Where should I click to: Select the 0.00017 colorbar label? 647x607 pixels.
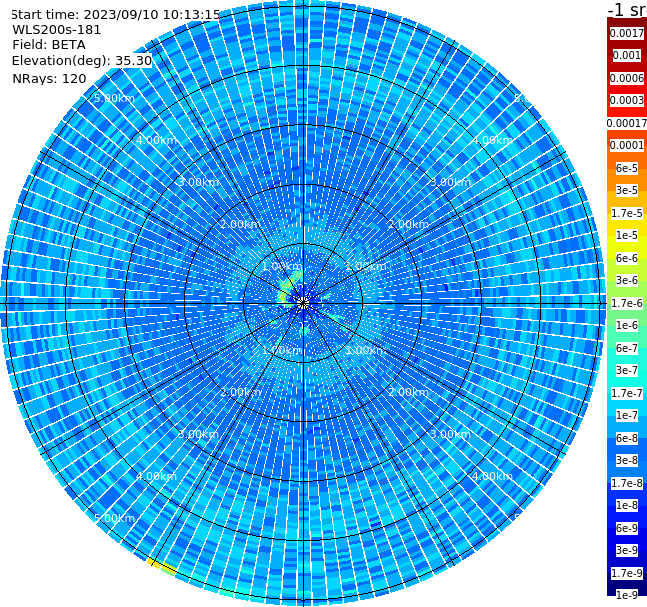[627, 123]
